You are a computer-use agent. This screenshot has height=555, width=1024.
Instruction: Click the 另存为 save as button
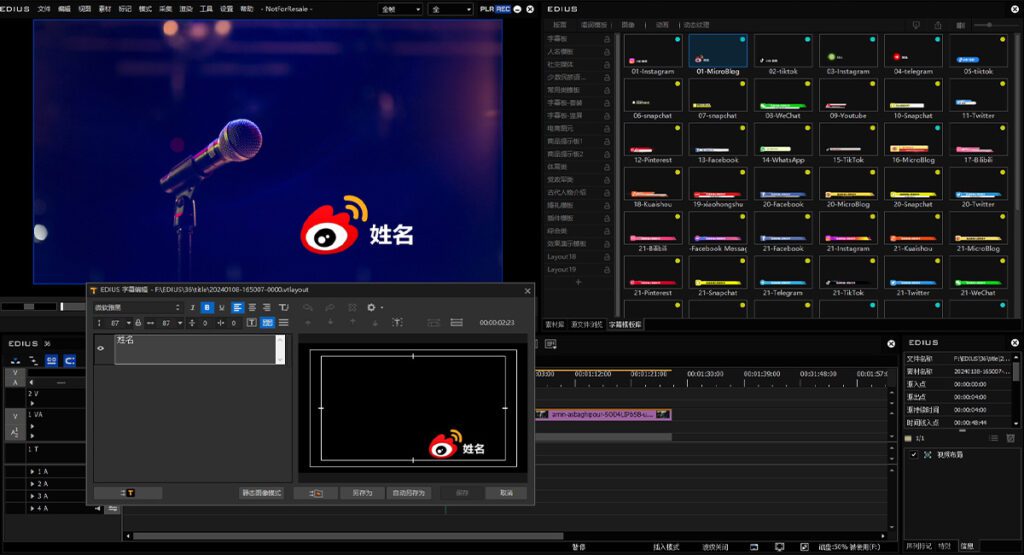coord(362,493)
